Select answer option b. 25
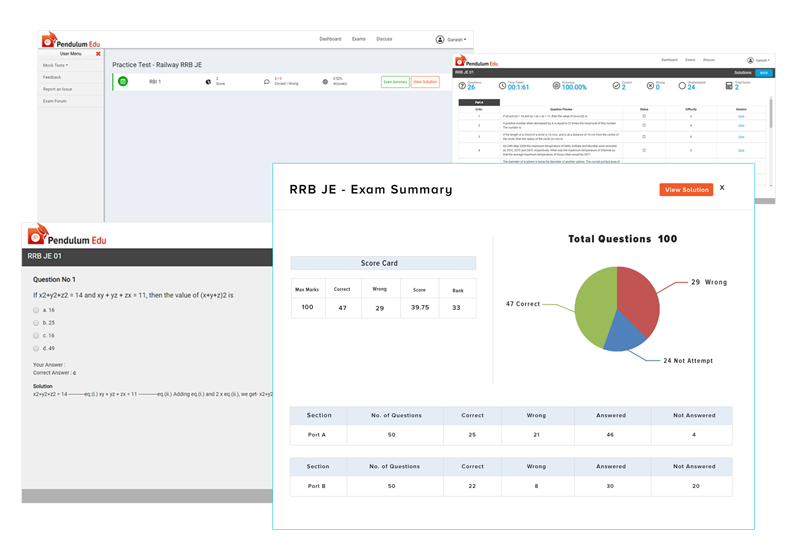Screen dimensions: 800x558 tap(36, 323)
